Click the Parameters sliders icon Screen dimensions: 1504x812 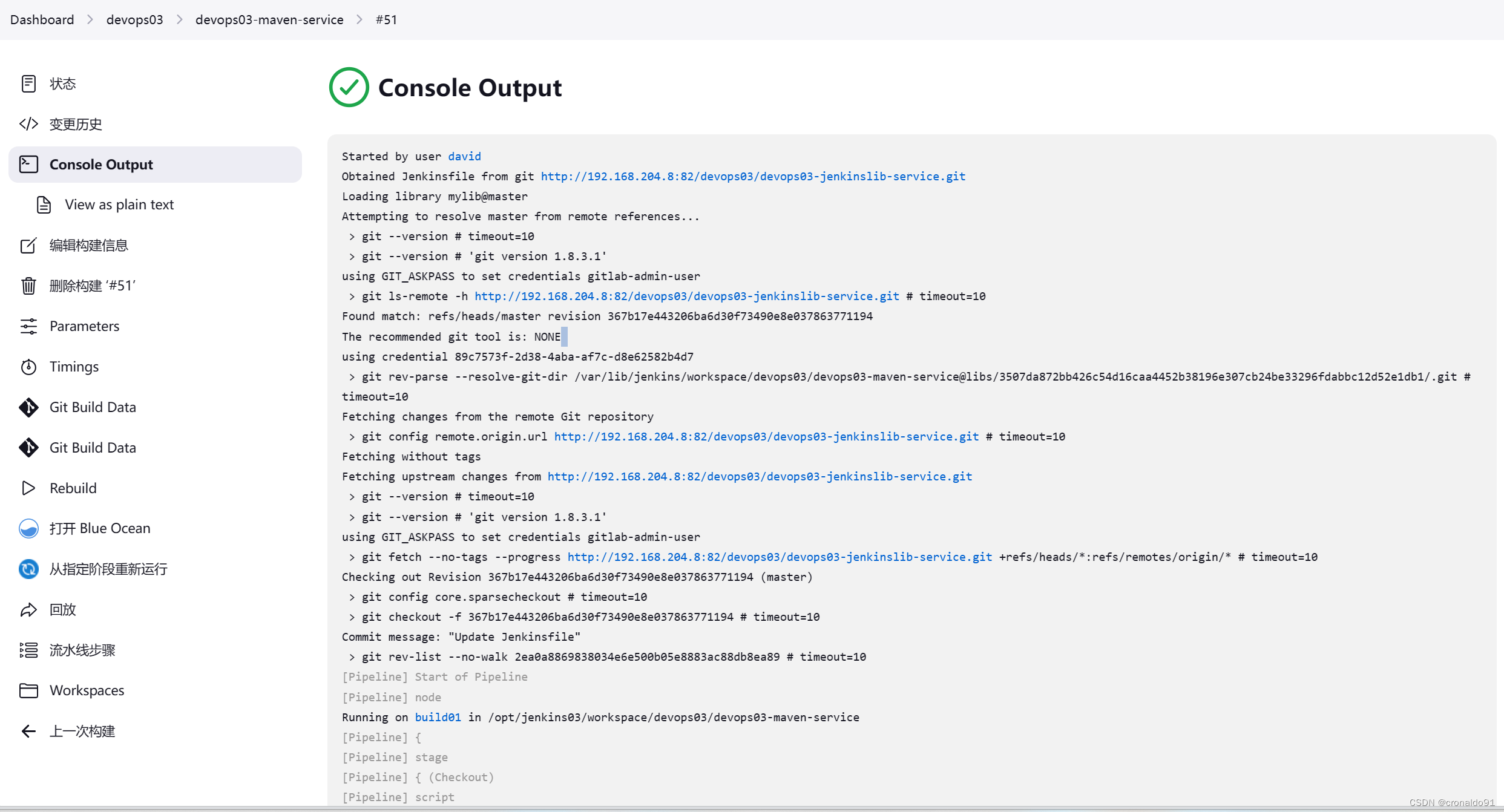tap(28, 326)
